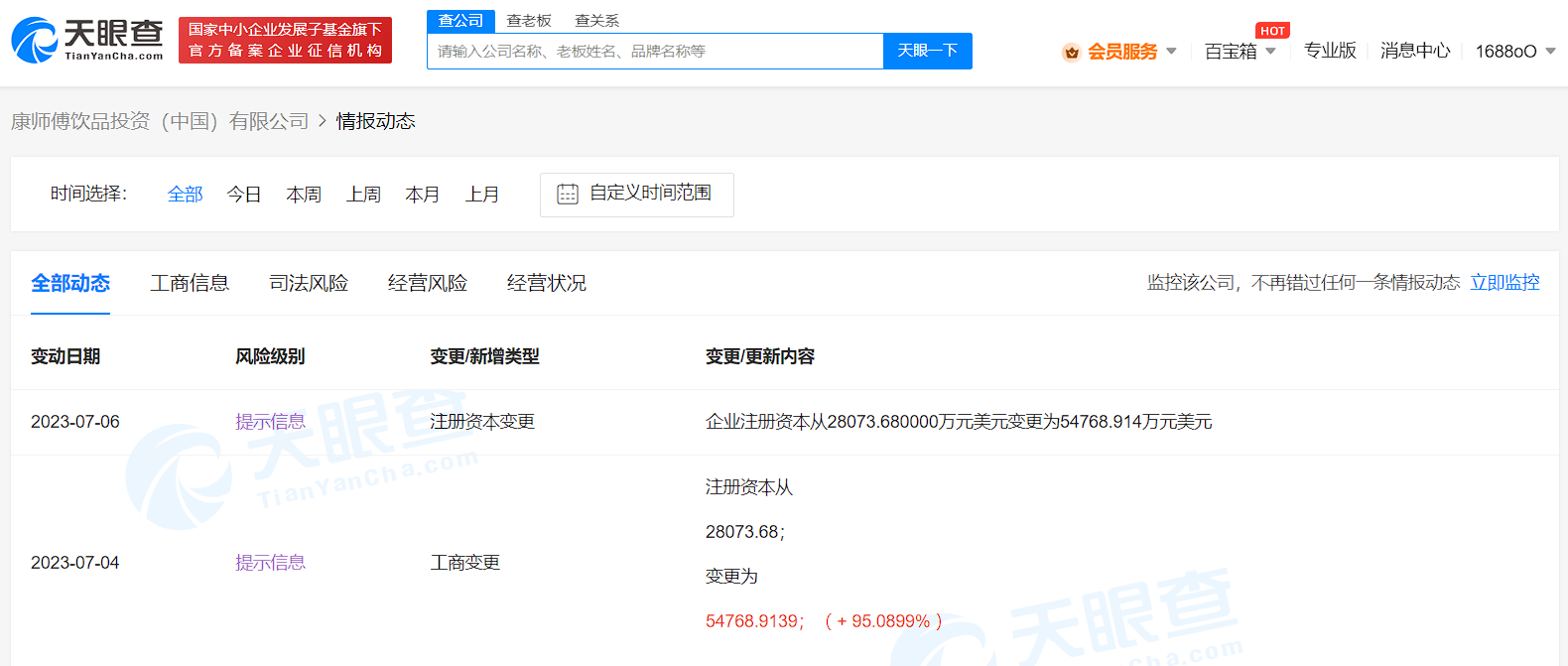Open 专业版 link

click(1330, 51)
